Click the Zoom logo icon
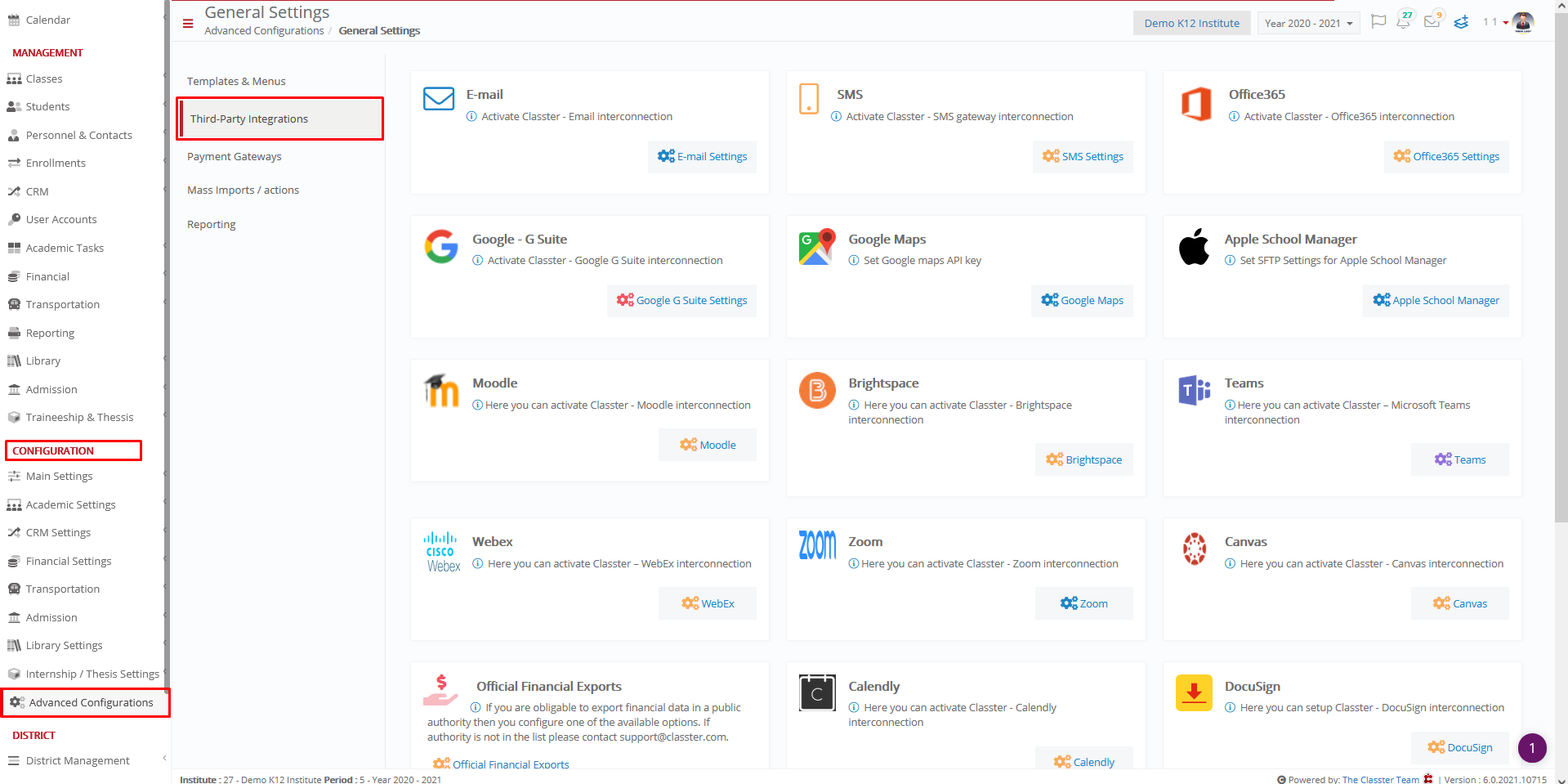Screen dimensions: 1568x784 818,545
